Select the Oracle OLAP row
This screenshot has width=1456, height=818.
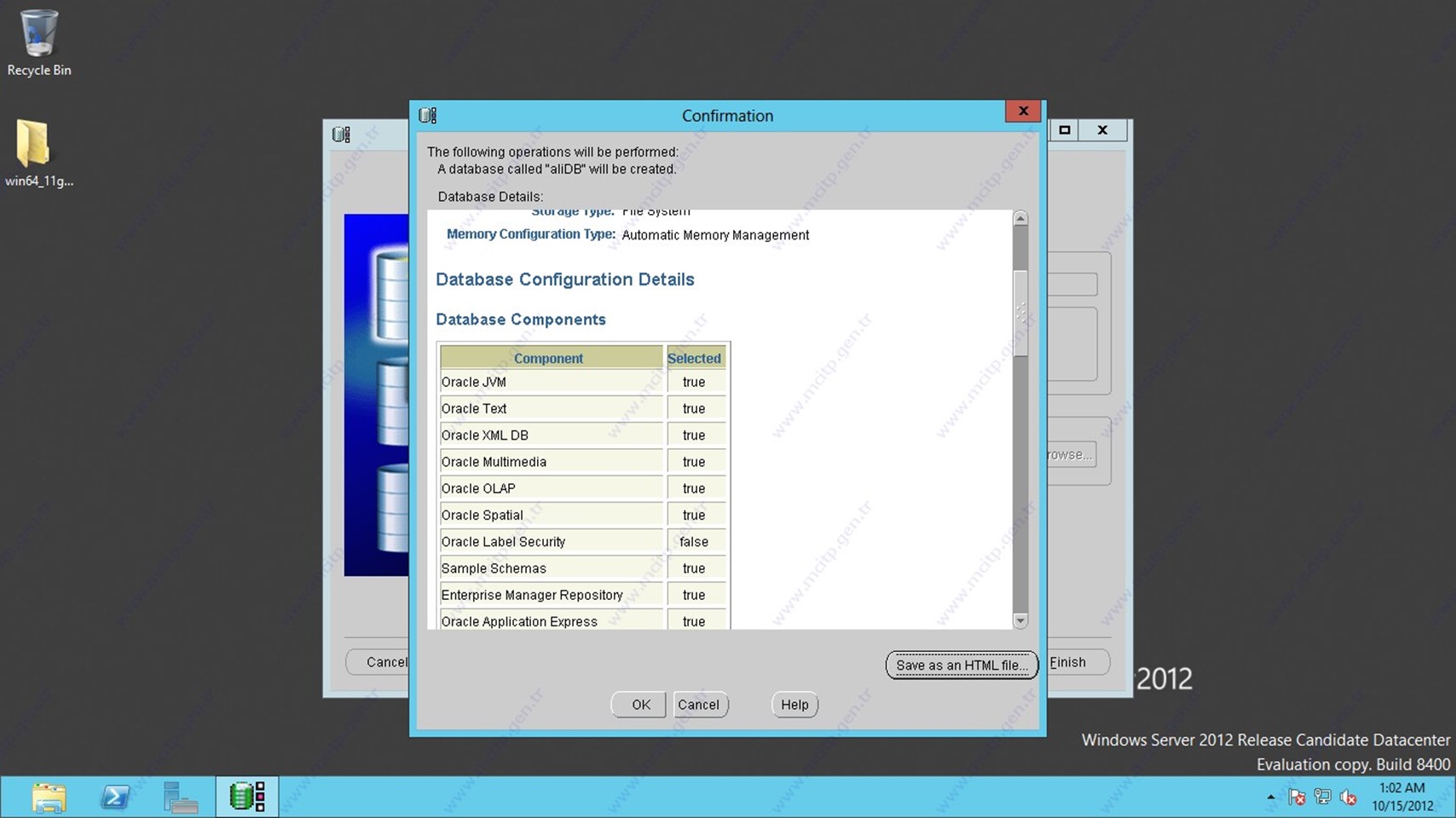pos(583,488)
